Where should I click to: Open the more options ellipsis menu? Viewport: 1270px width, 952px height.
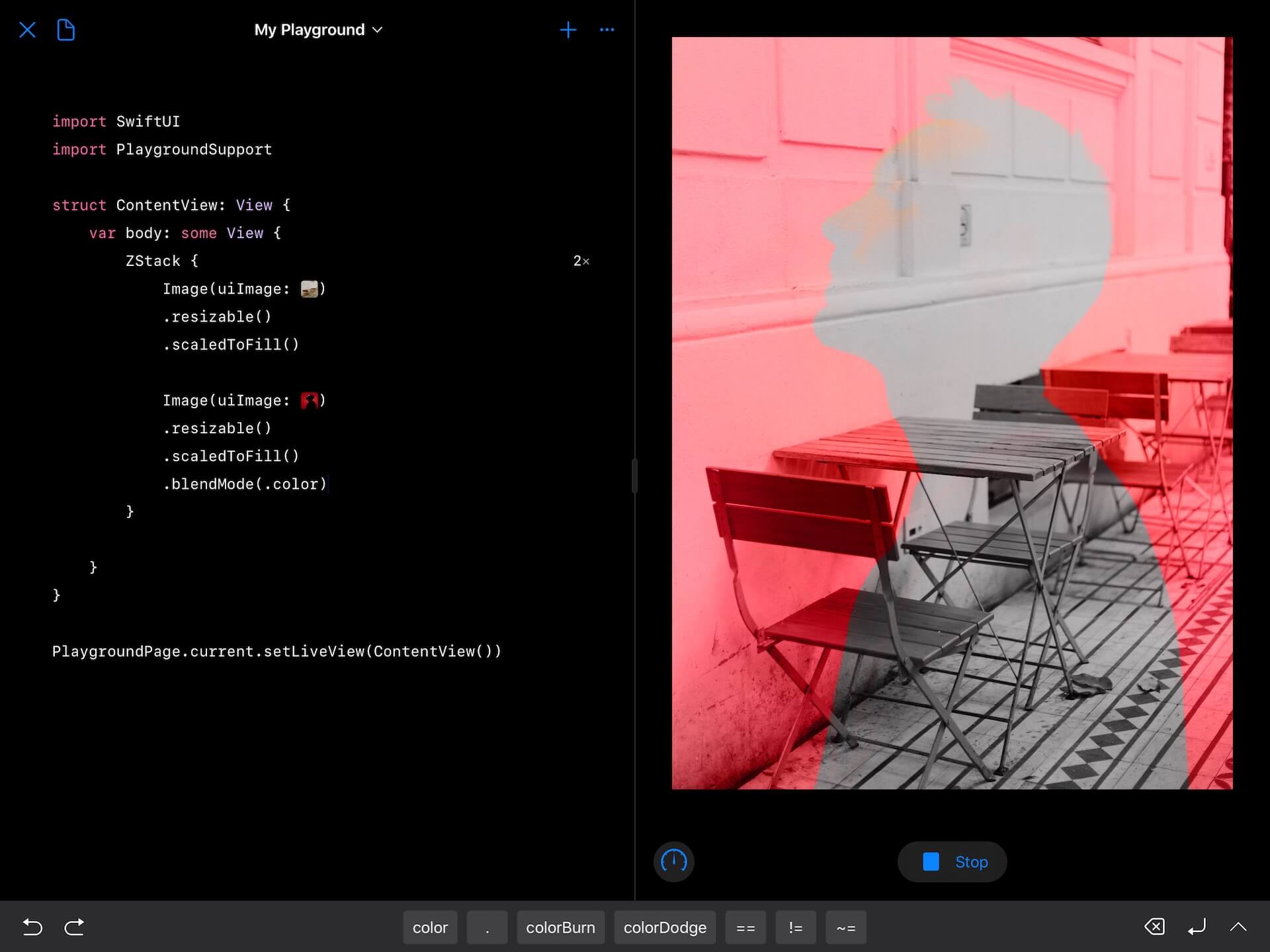(x=607, y=30)
